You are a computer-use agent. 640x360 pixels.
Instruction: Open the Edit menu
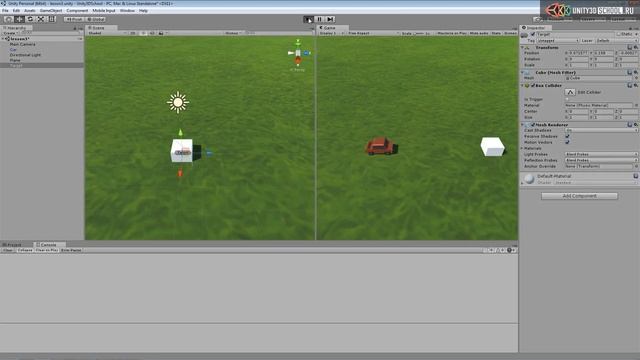point(16,11)
